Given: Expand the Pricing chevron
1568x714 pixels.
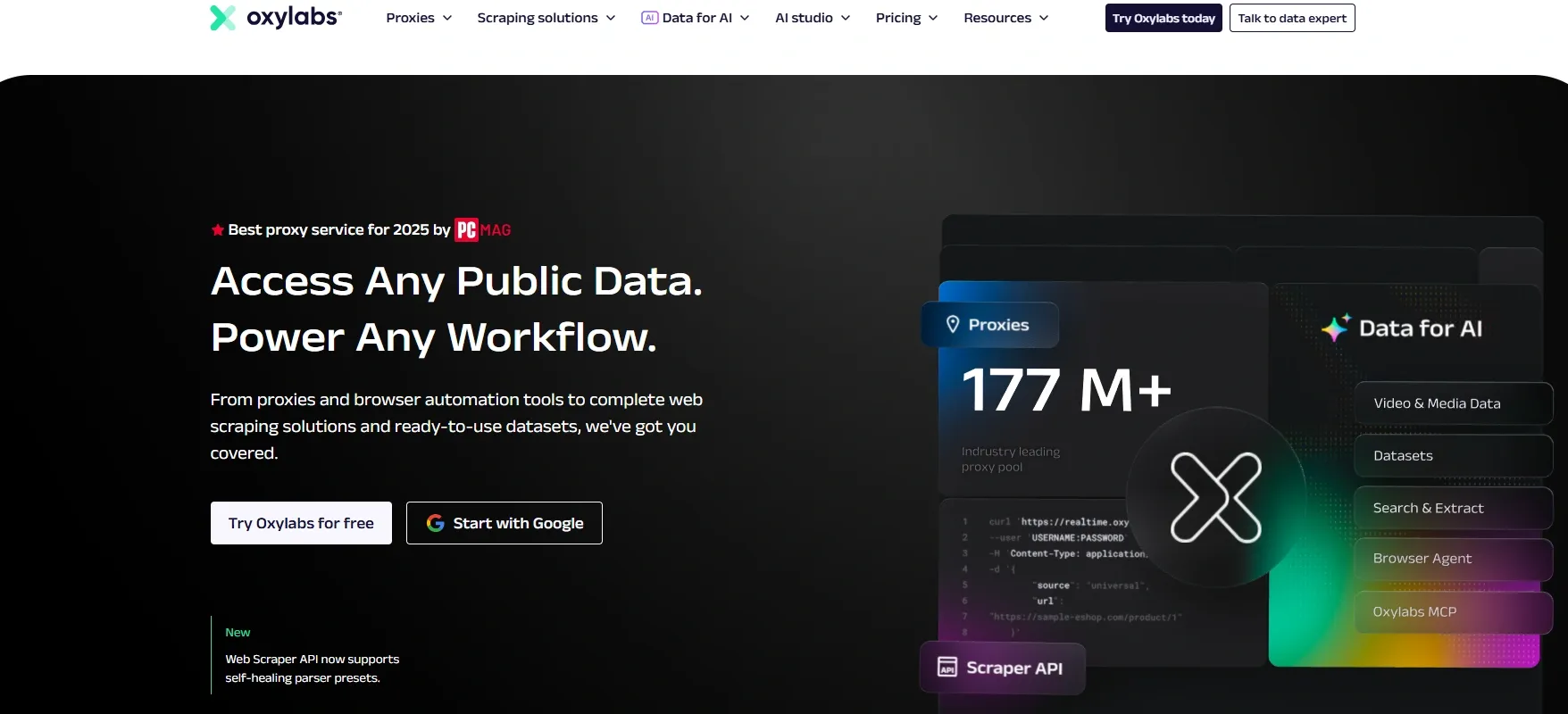Looking at the screenshot, I should coord(933,18).
